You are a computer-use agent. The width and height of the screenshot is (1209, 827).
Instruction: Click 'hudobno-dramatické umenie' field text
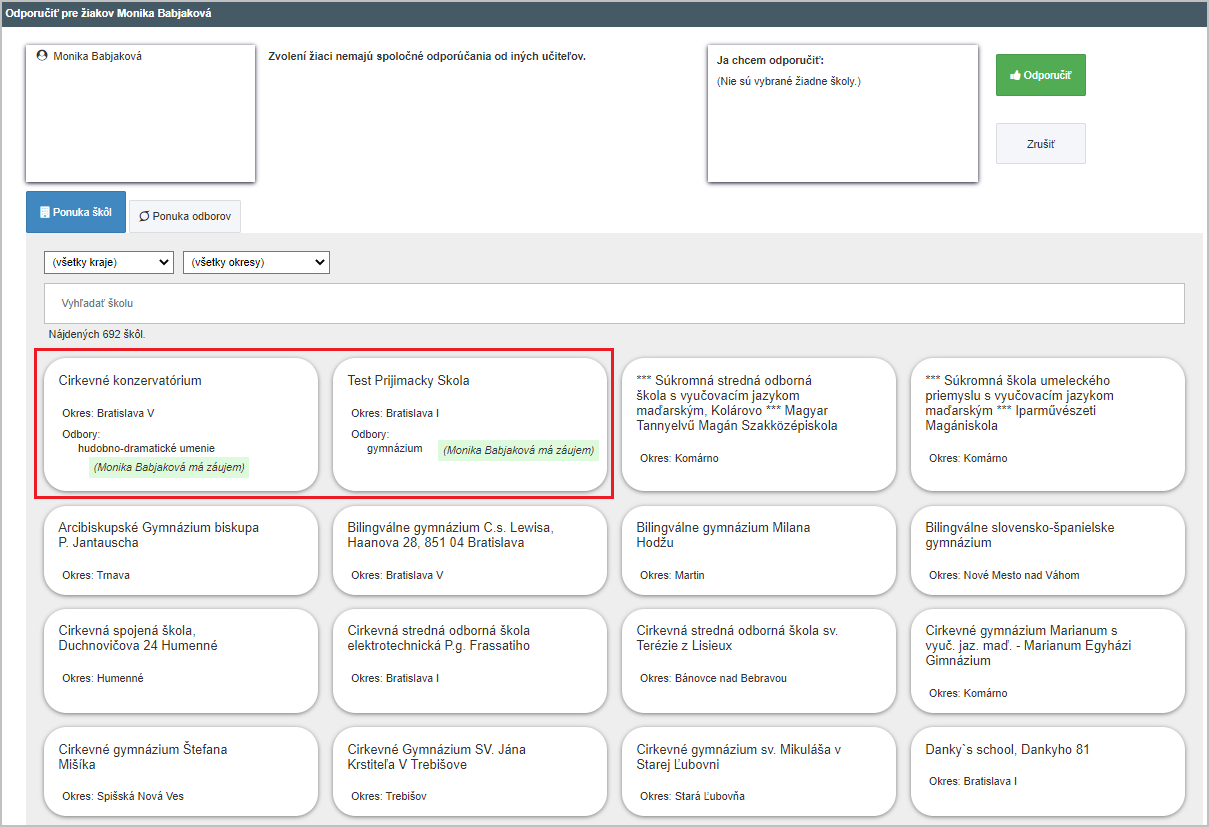[x=146, y=448]
